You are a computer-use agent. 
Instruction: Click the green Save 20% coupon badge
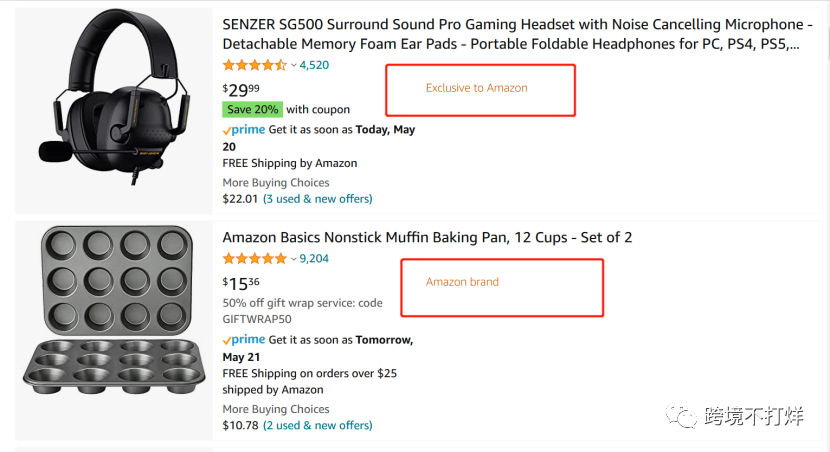pos(253,109)
